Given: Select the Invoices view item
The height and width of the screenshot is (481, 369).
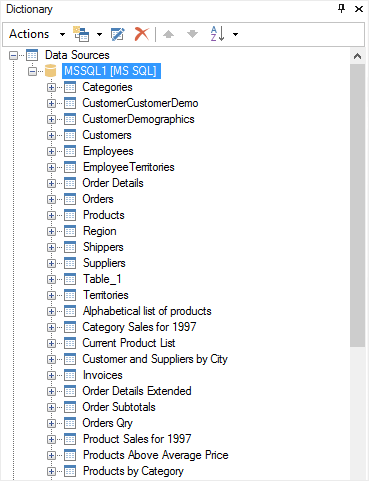Looking at the screenshot, I should 103,375.
